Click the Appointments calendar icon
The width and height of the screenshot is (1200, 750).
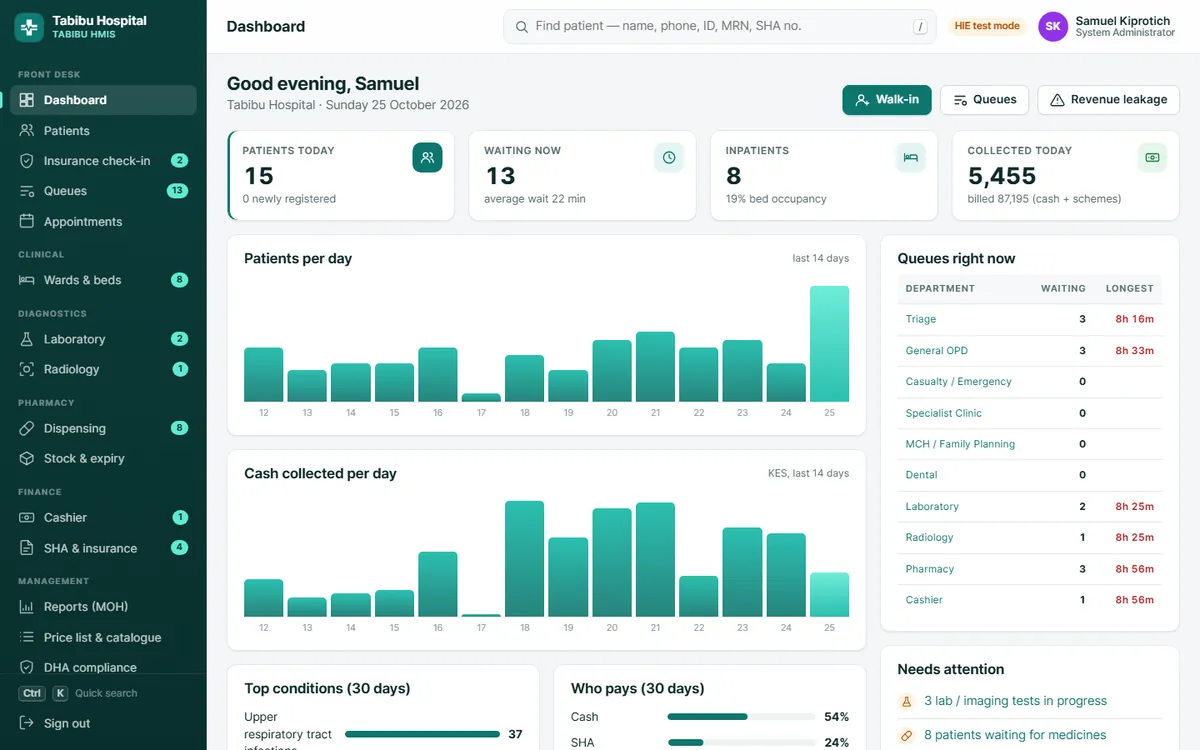27,221
